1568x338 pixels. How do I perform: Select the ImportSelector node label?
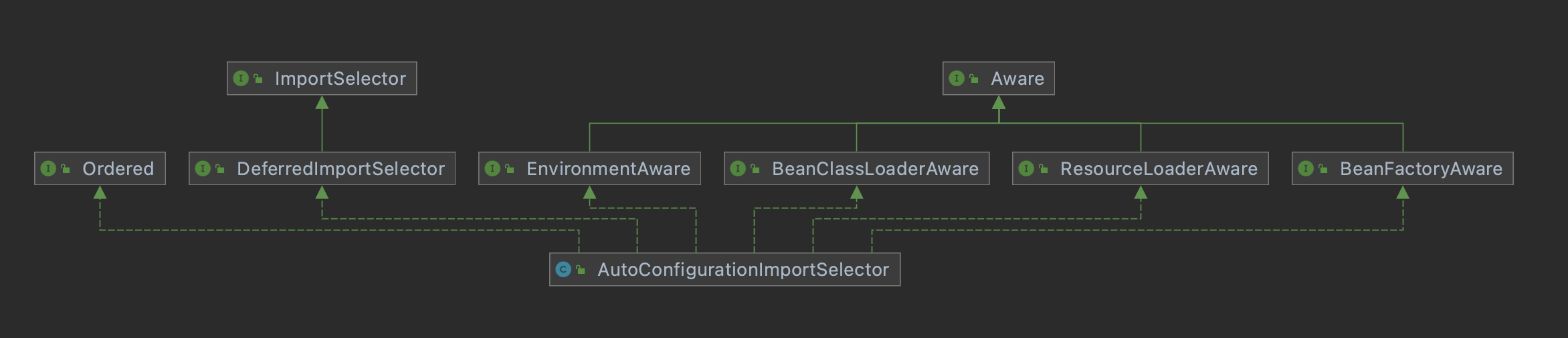(x=340, y=79)
